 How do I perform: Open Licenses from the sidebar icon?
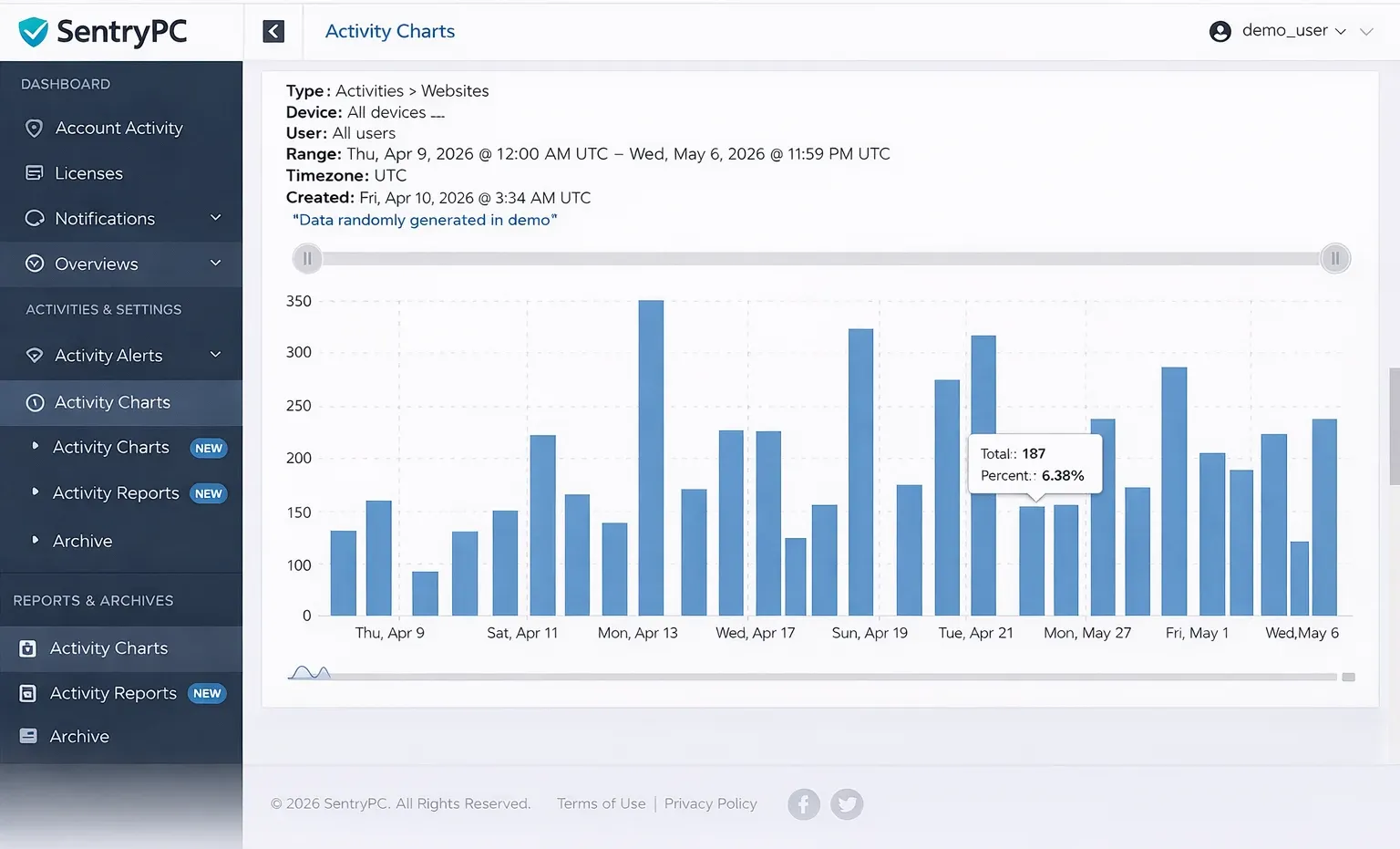pos(35,172)
